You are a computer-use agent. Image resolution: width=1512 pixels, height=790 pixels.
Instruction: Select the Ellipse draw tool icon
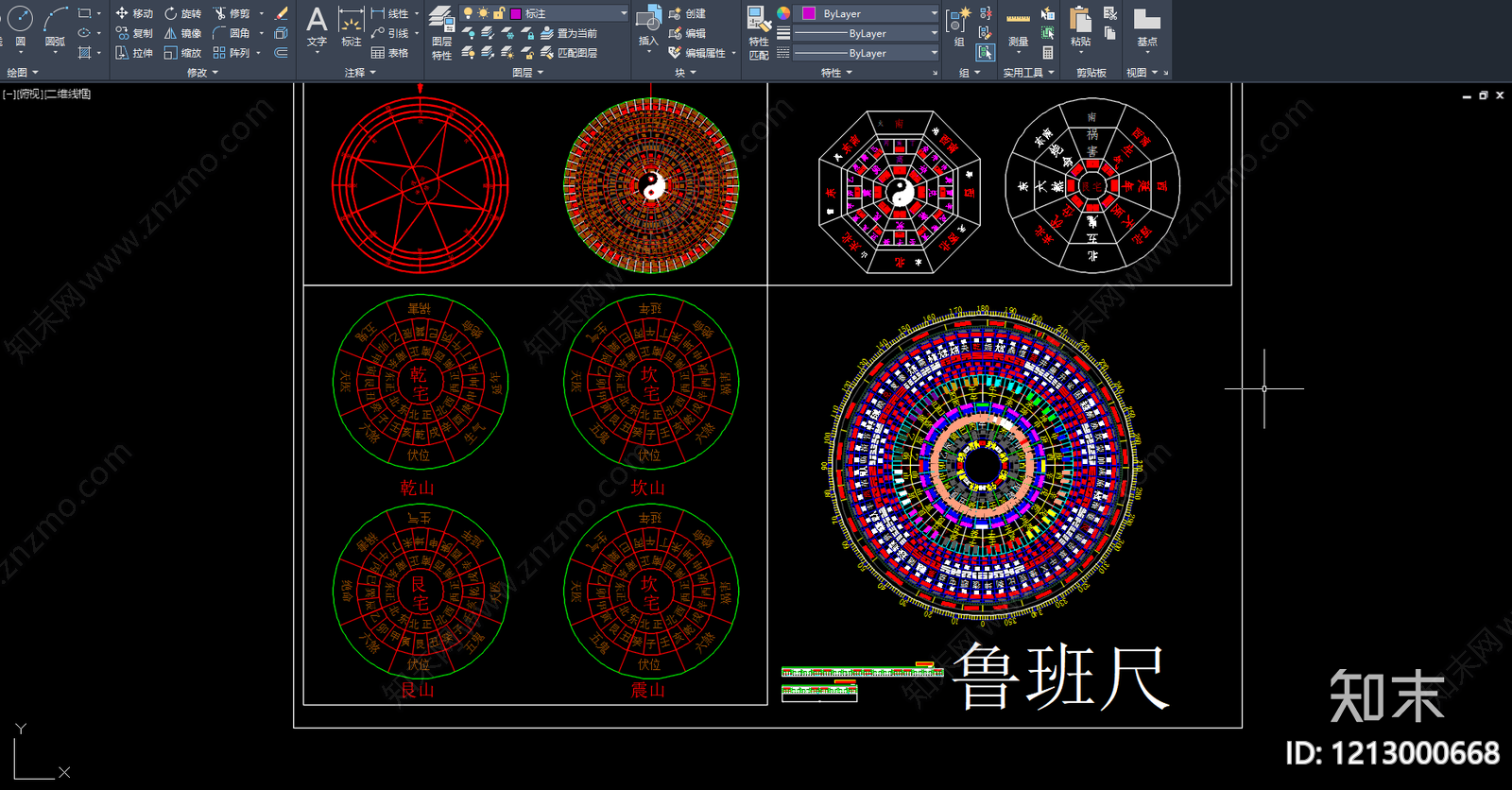[84, 33]
